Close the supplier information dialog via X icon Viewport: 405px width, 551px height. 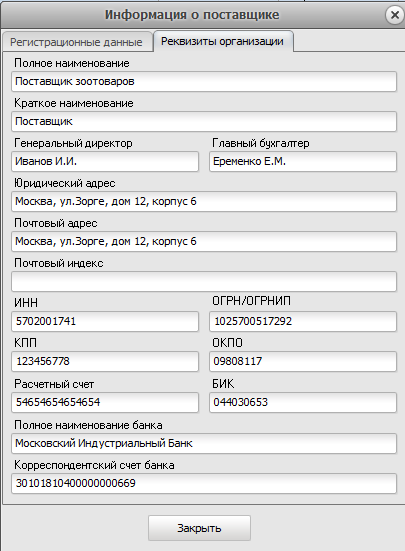(394, 15)
